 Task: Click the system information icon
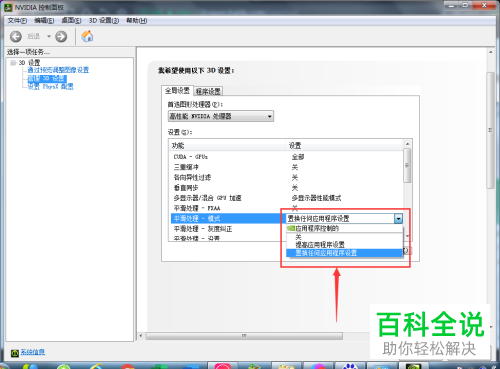click(15, 353)
